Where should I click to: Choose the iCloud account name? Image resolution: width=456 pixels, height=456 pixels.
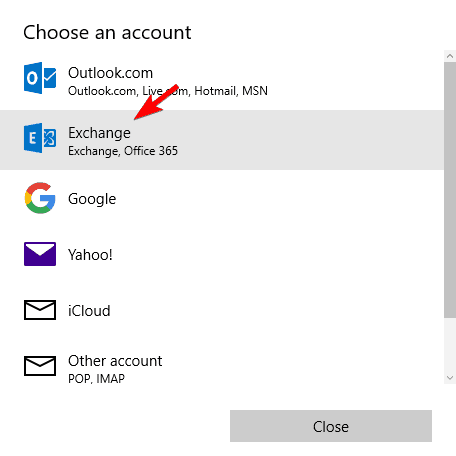(x=89, y=311)
